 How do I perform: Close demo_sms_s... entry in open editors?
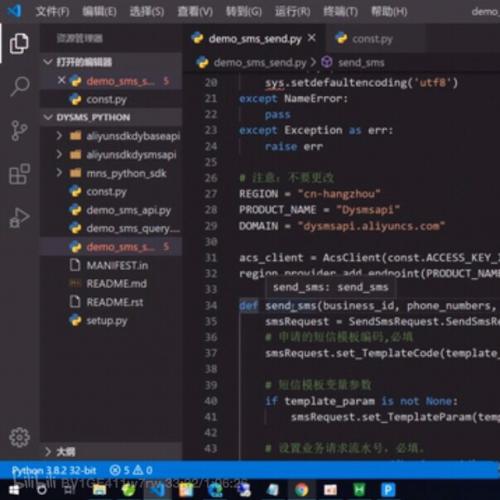[61, 80]
